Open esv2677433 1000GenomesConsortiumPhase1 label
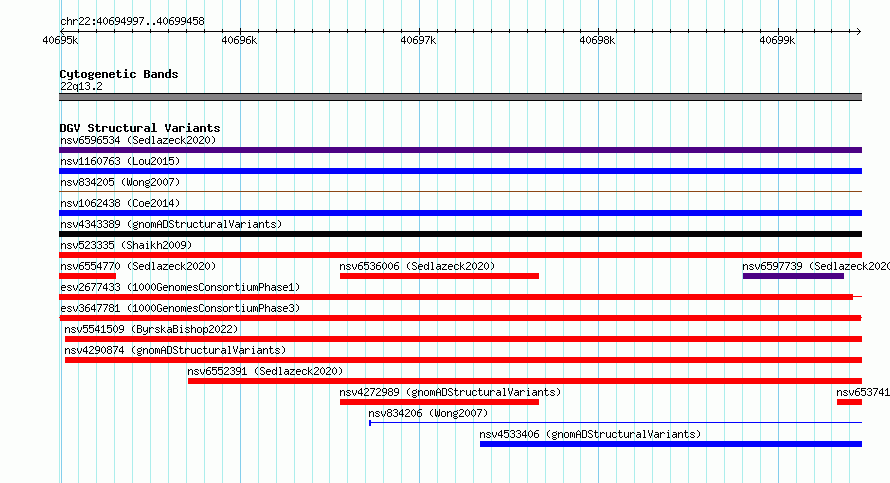The image size is (890, 483). coord(180,287)
